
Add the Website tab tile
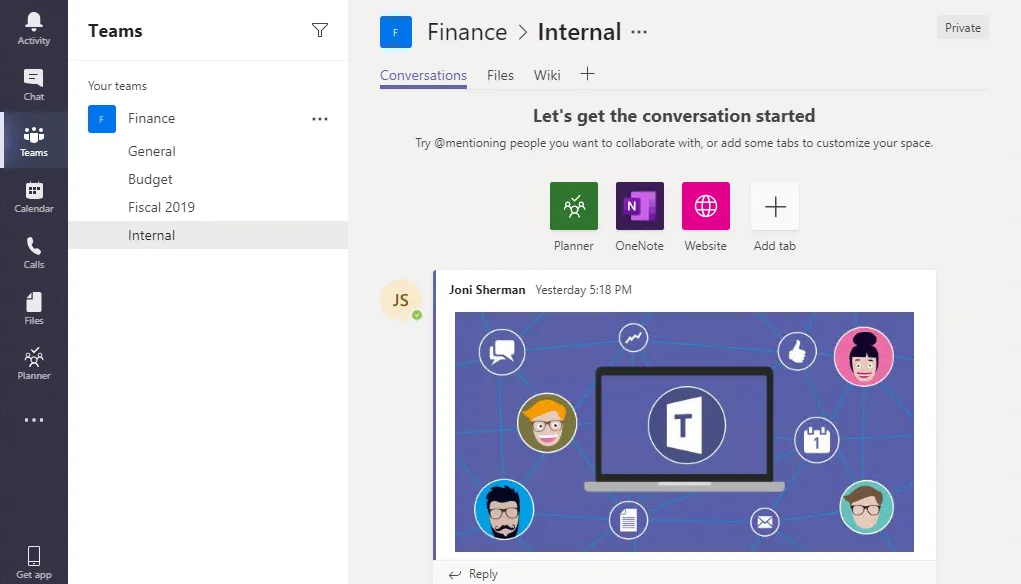[706, 207]
